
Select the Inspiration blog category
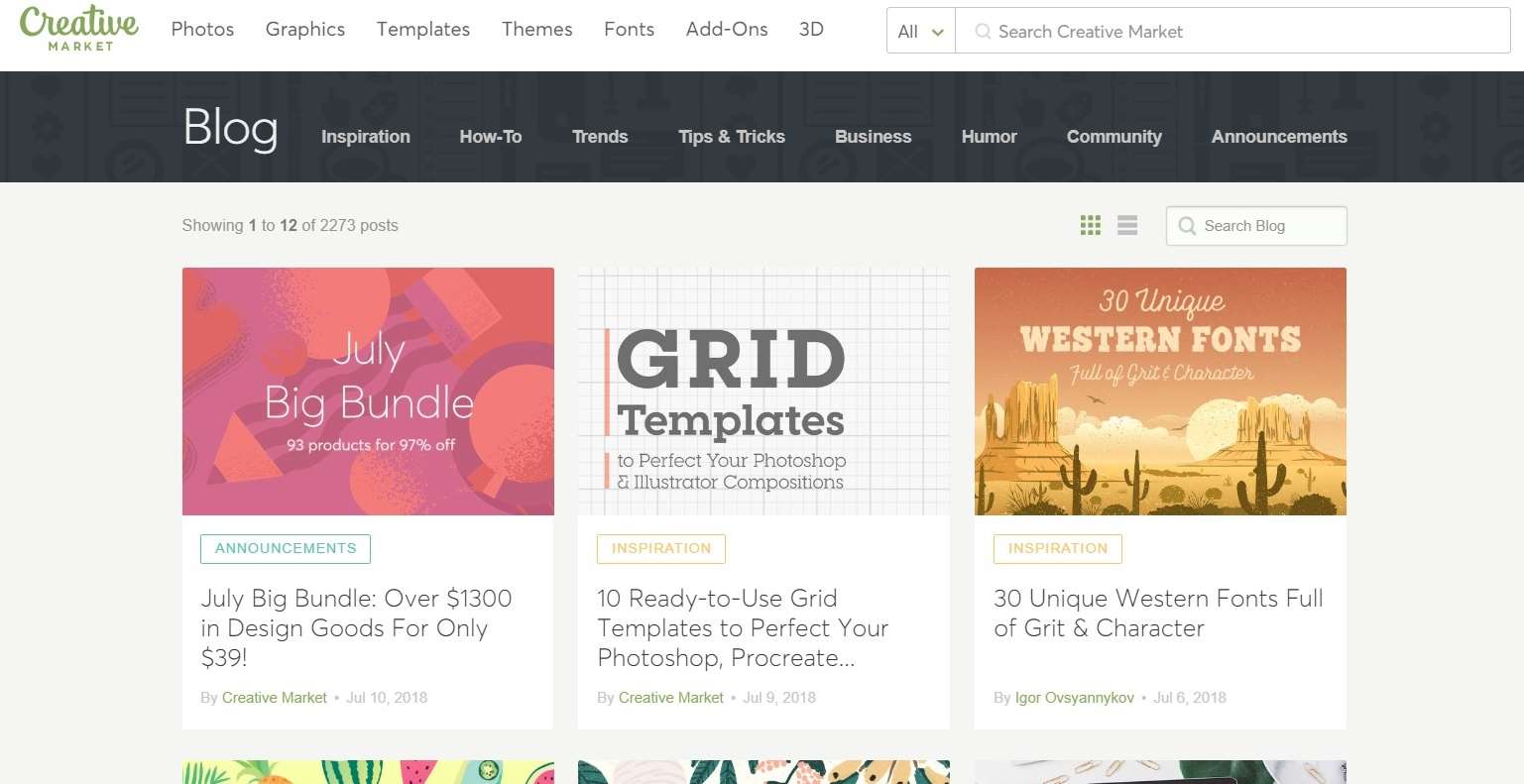tap(366, 137)
